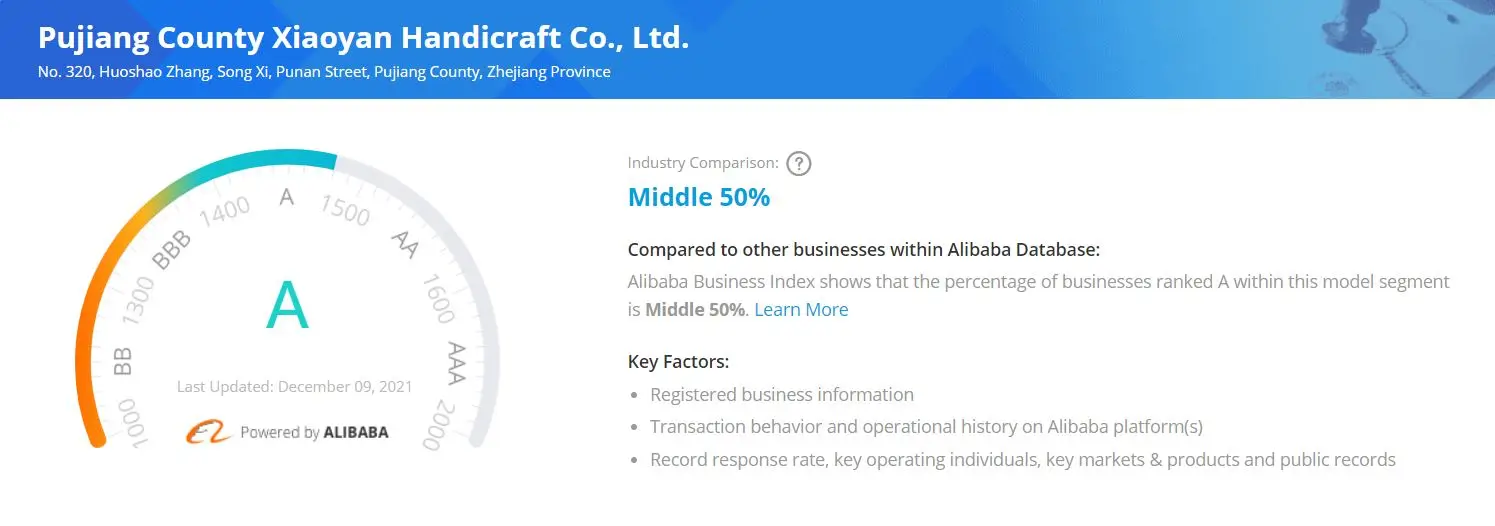Click the Last Updated December 09, 2021 text
Image resolution: width=1495 pixels, height=526 pixels.
click(294, 387)
